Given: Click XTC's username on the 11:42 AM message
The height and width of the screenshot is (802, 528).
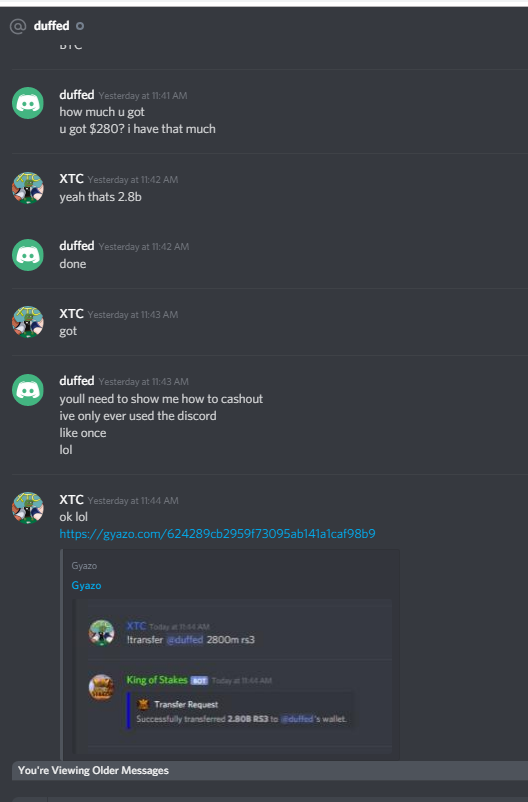Looking at the screenshot, I should [x=71, y=179].
